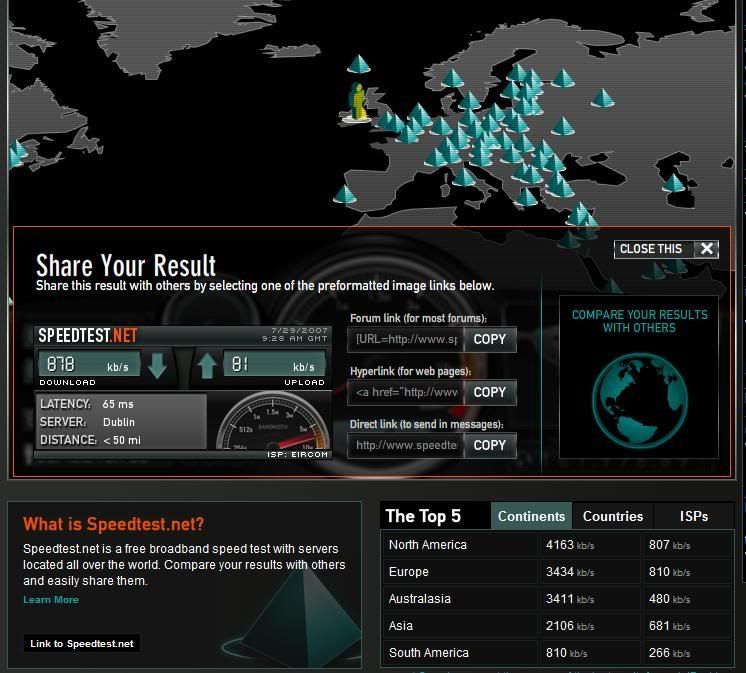Switch to the Countries tab
The width and height of the screenshot is (746, 673).
[612, 516]
